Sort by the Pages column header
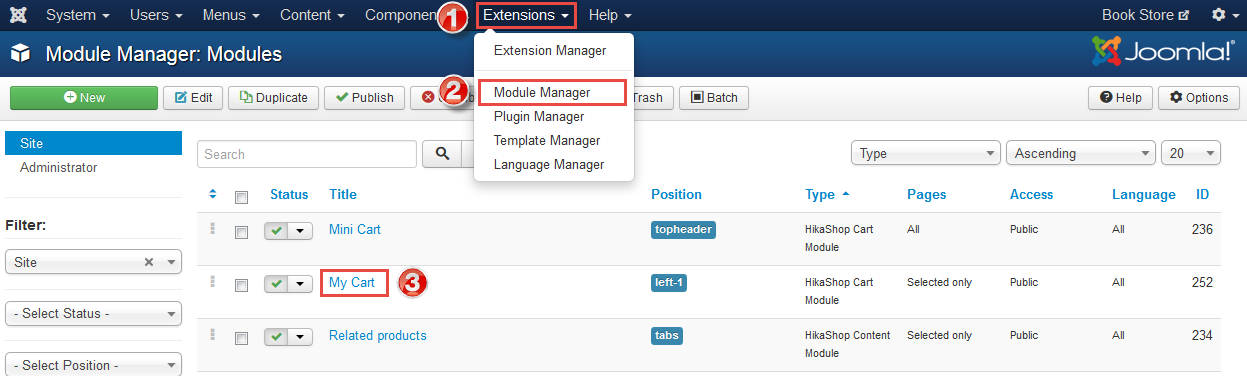The image size is (1247, 376). point(927,194)
